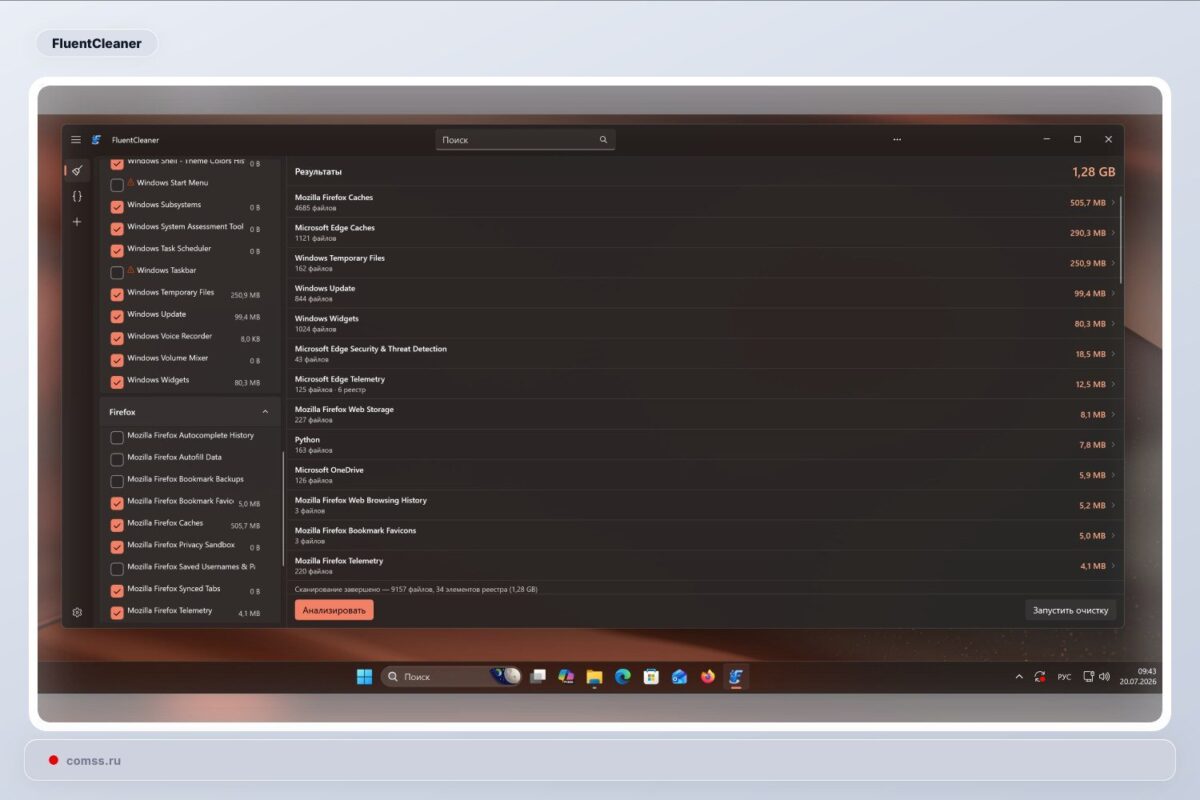Screen dimensions: 1200x800
Task: Click the 1,28 GB total size
Action: tap(1093, 172)
